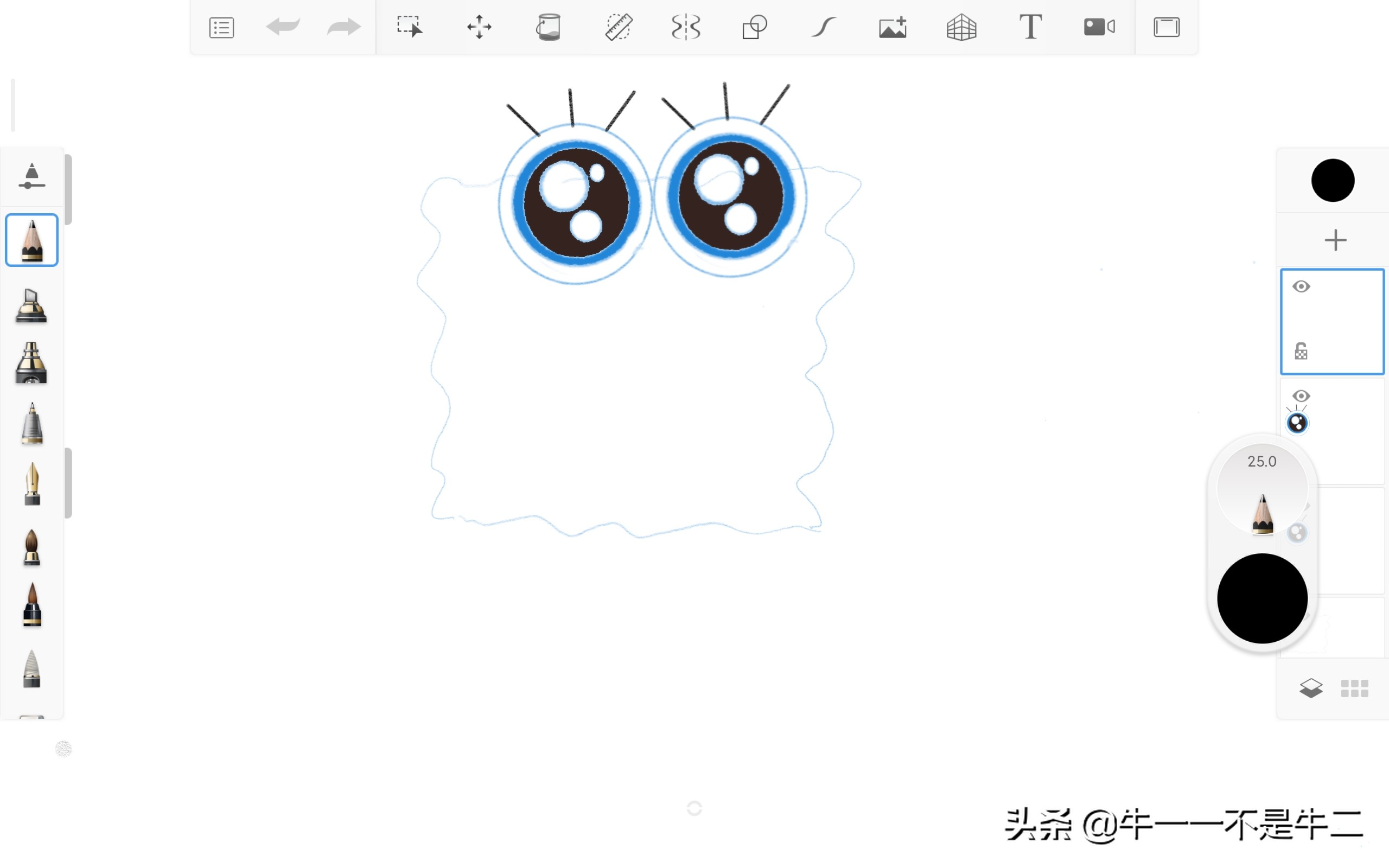Image resolution: width=1389 pixels, height=868 pixels.
Task: Toggle transparency lock on the top layer
Action: point(1301,352)
